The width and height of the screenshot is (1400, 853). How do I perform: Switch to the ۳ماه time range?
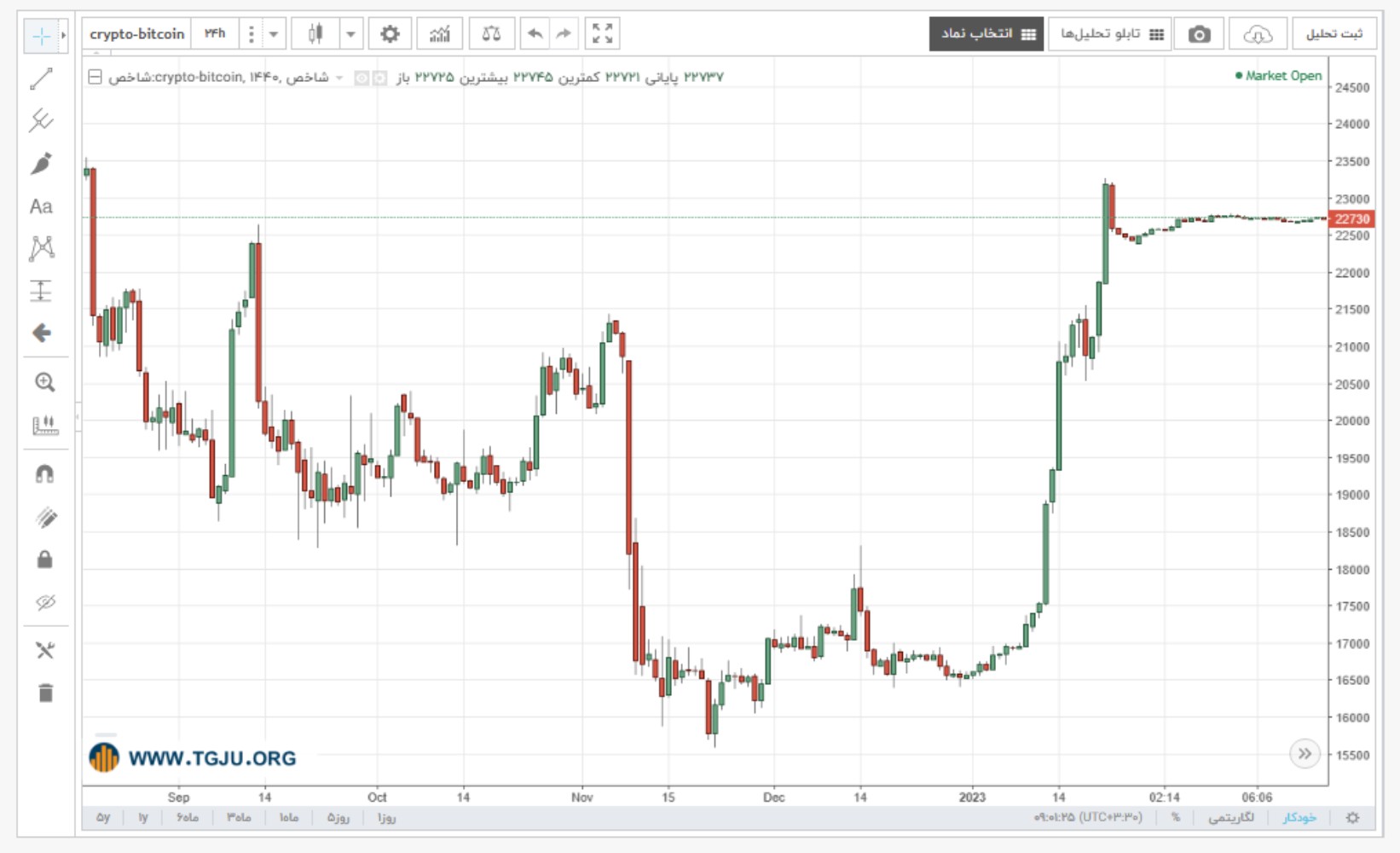[x=239, y=817]
